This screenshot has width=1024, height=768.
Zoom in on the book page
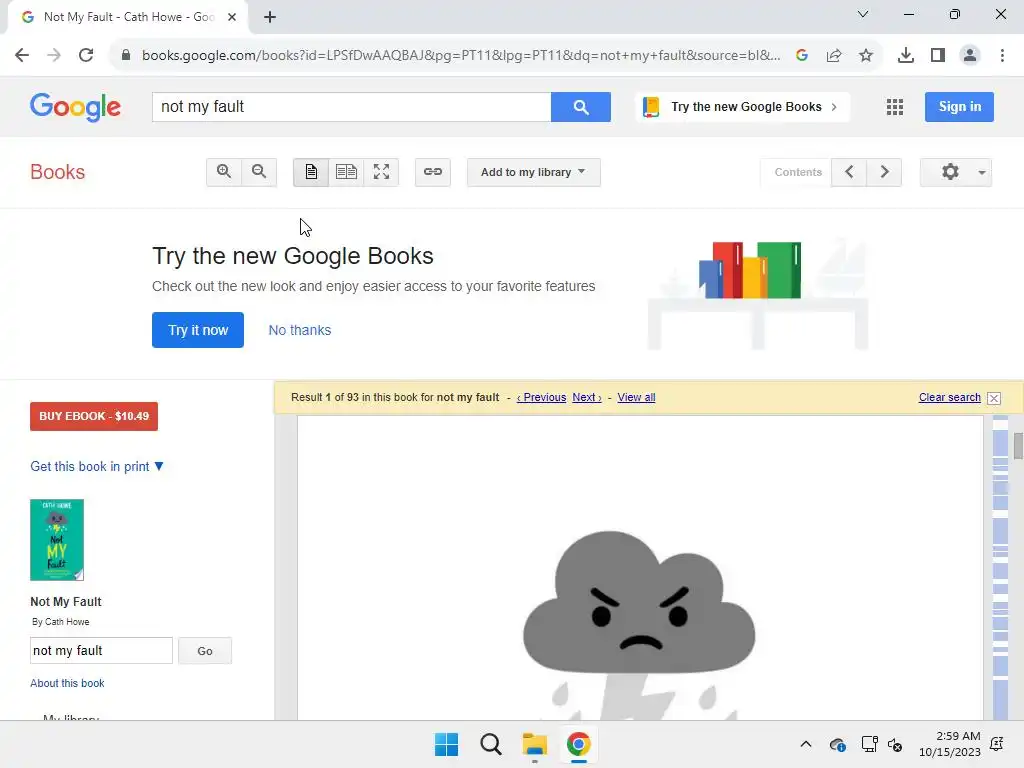point(224,172)
